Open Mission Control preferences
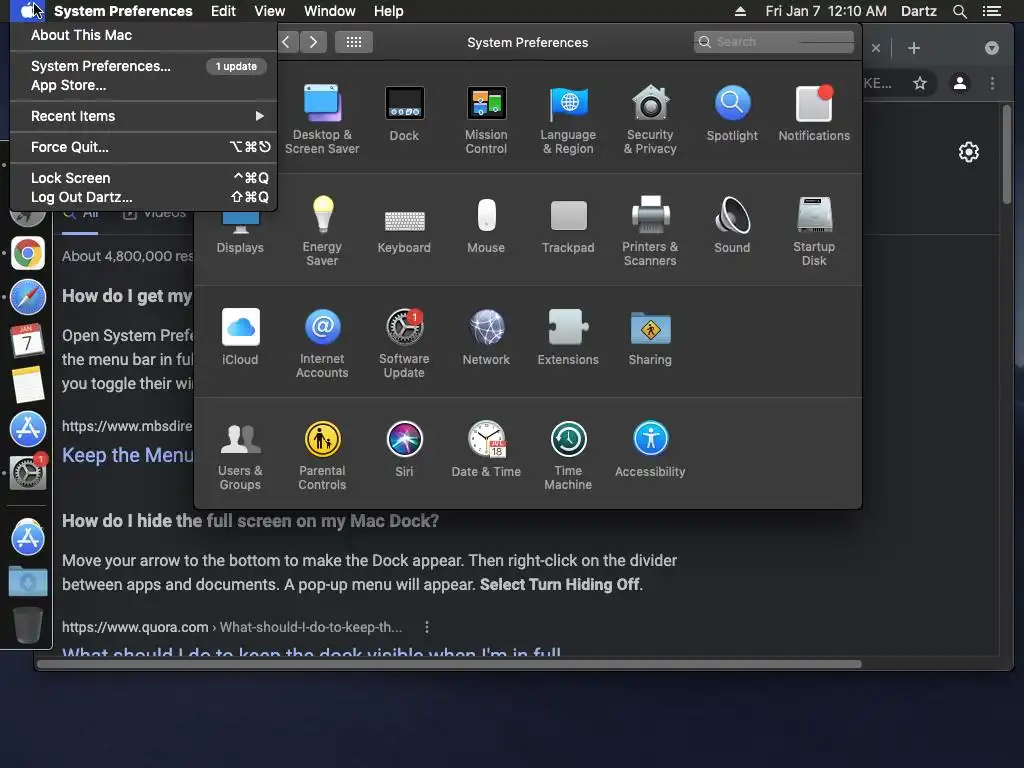Viewport: 1024px width, 768px height. [x=486, y=119]
